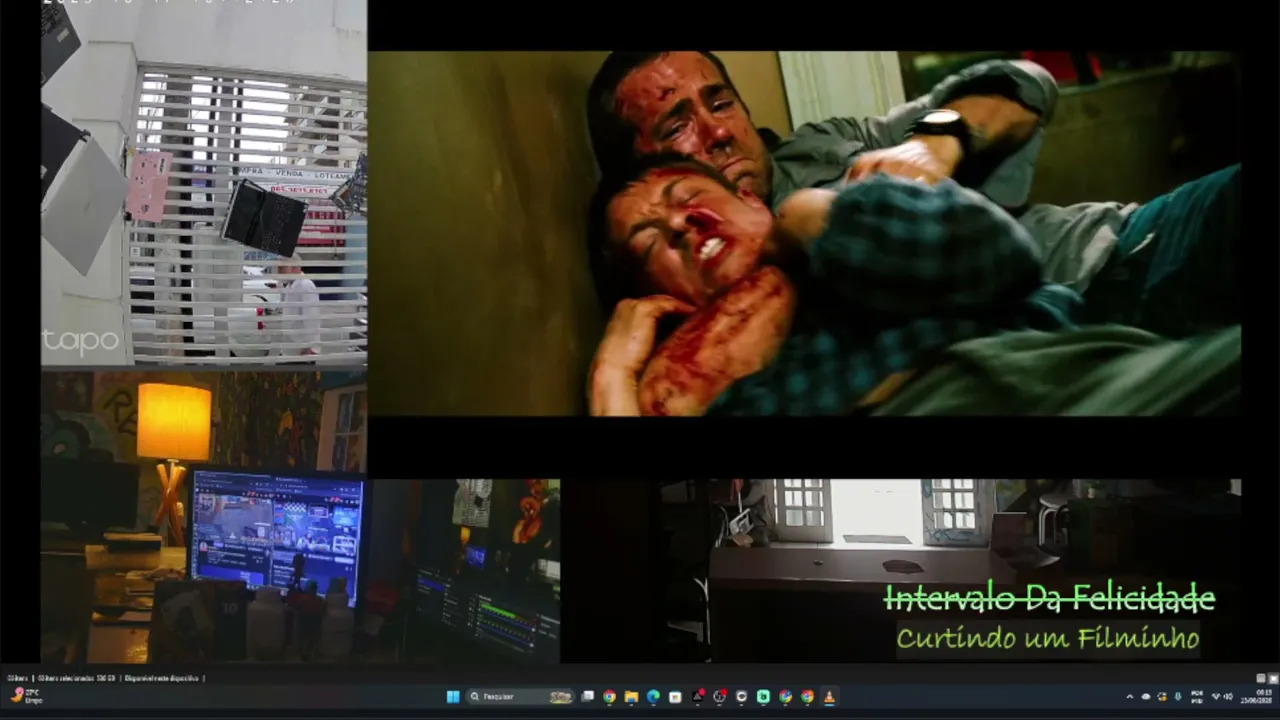Screen dimensions: 1280x720
Task: Switch to VLC media player in taskbar
Action: [829, 697]
